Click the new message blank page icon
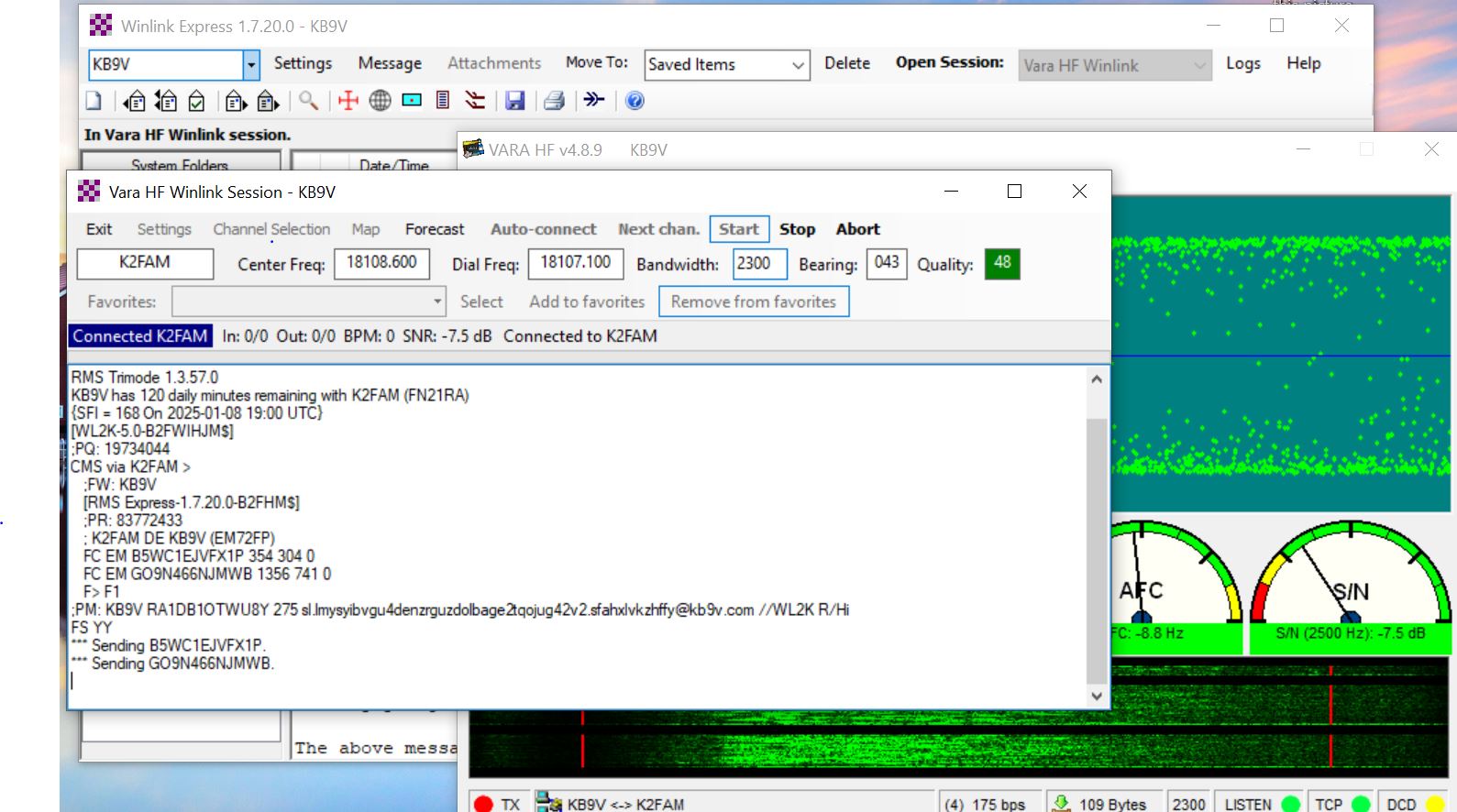The height and width of the screenshot is (812, 1457). pos(94,101)
